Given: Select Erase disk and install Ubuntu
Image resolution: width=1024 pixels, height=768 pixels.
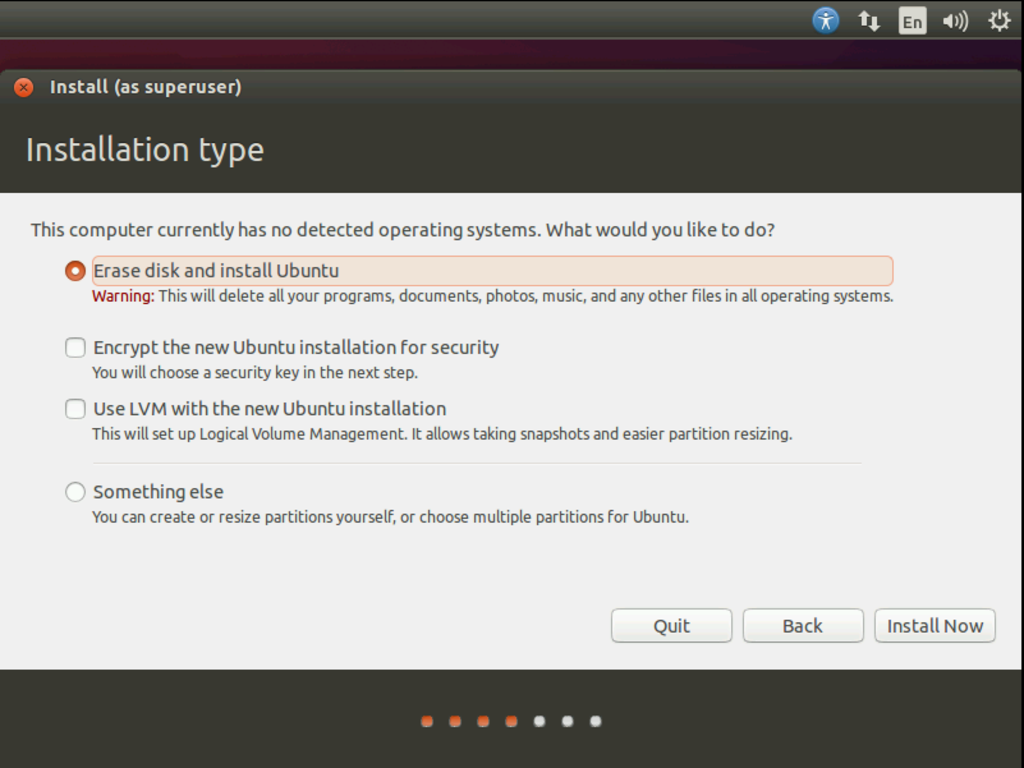Looking at the screenshot, I should [x=75, y=270].
